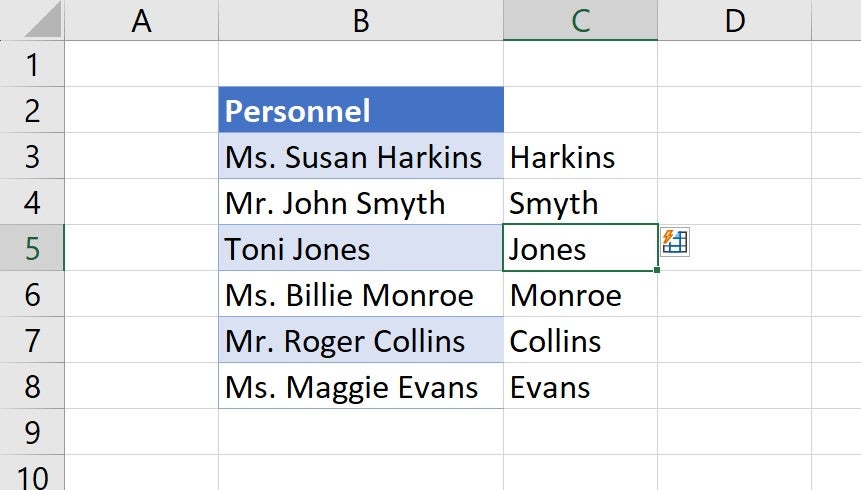Click the cell containing Monroe

click(x=580, y=294)
